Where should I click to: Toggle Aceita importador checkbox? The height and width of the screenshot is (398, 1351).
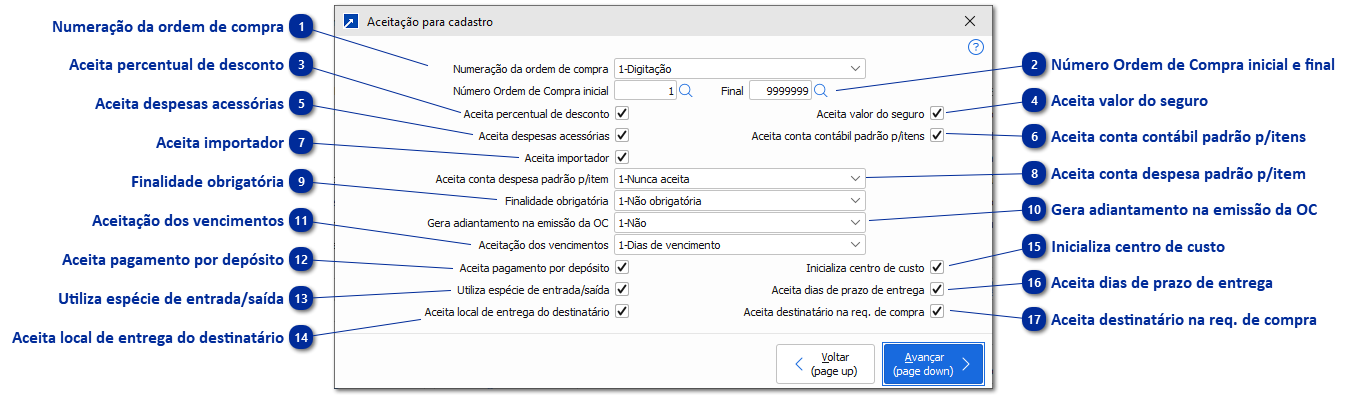(x=622, y=157)
